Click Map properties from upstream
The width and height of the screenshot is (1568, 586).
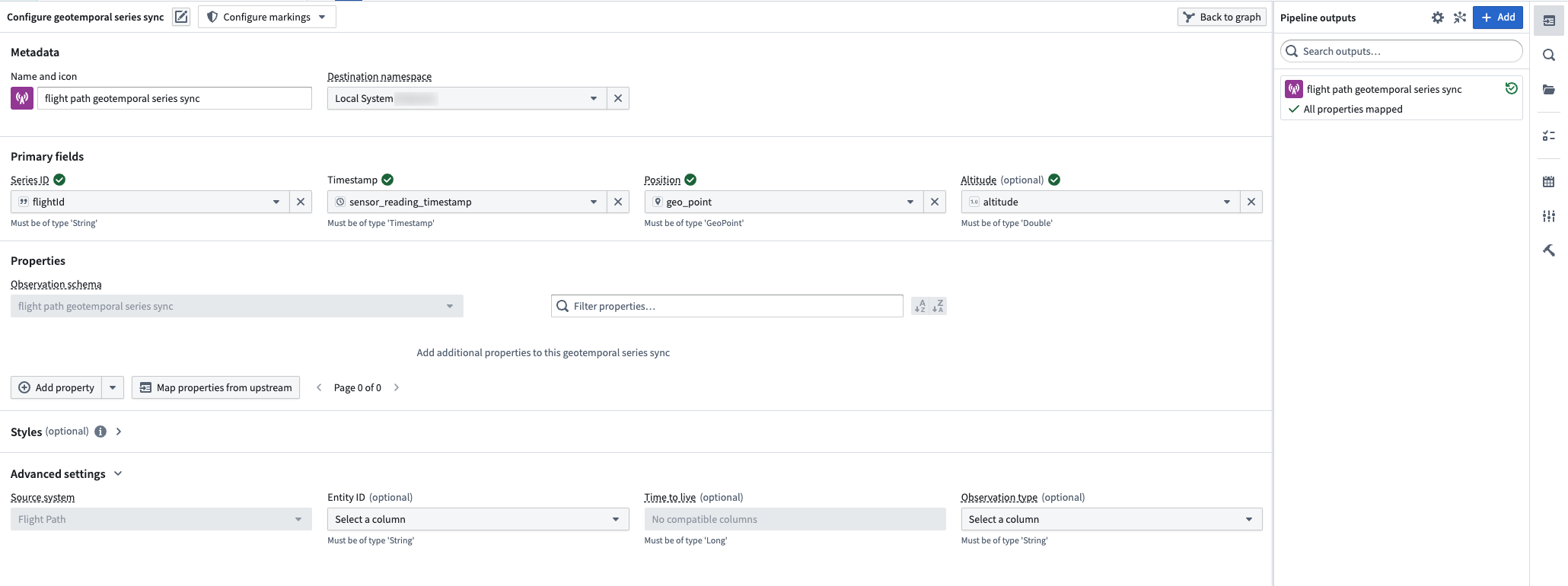(x=215, y=387)
